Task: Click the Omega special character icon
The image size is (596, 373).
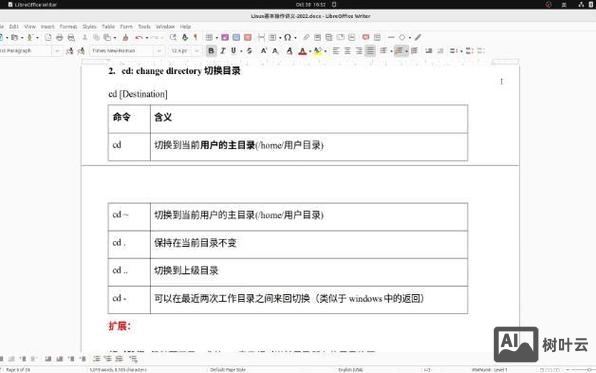Action: [x=288, y=37]
